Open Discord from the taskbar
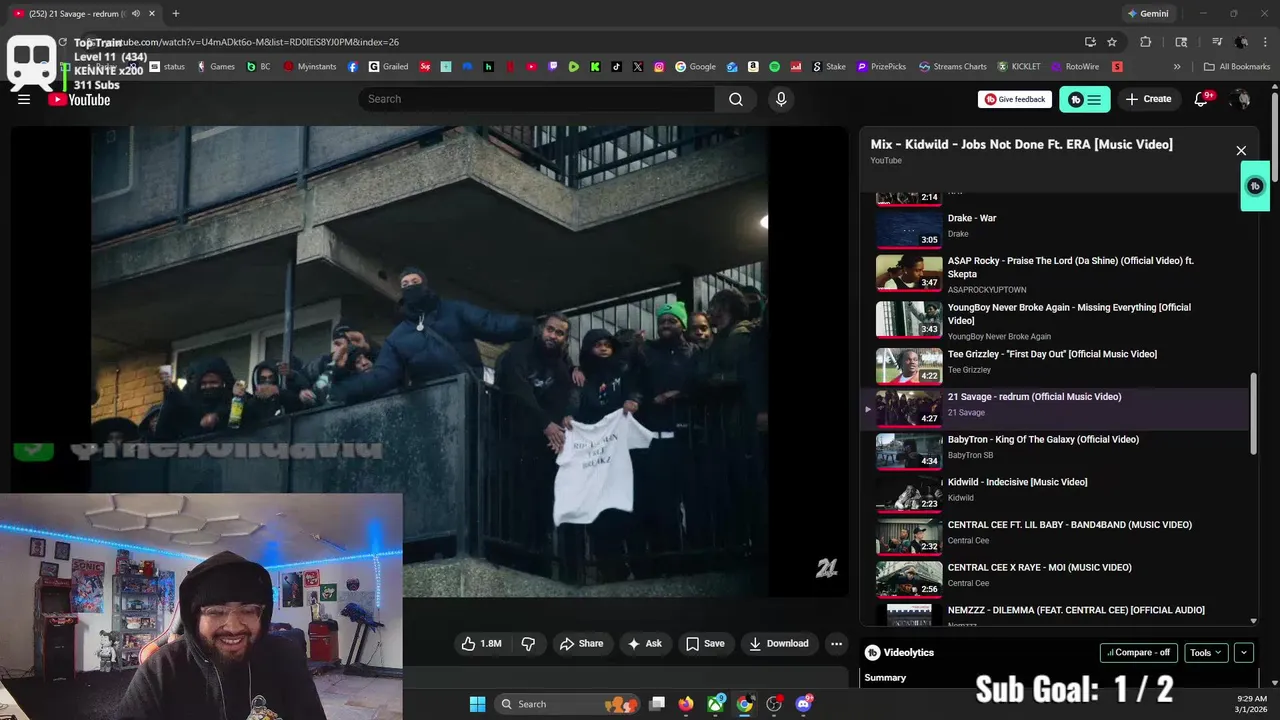The image size is (1280, 720). (803, 704)
